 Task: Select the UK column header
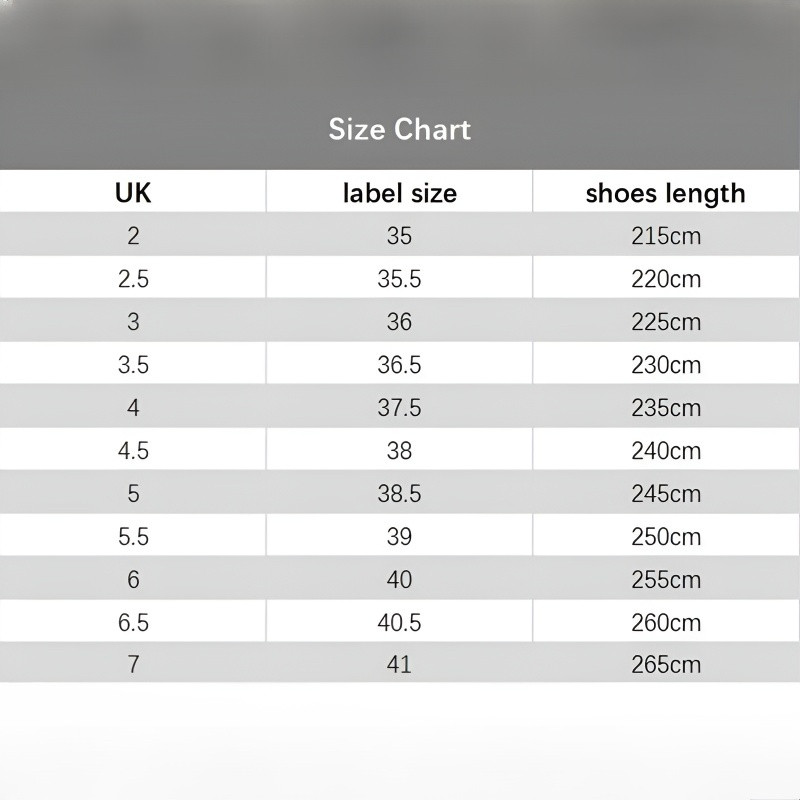coord(133,193)
